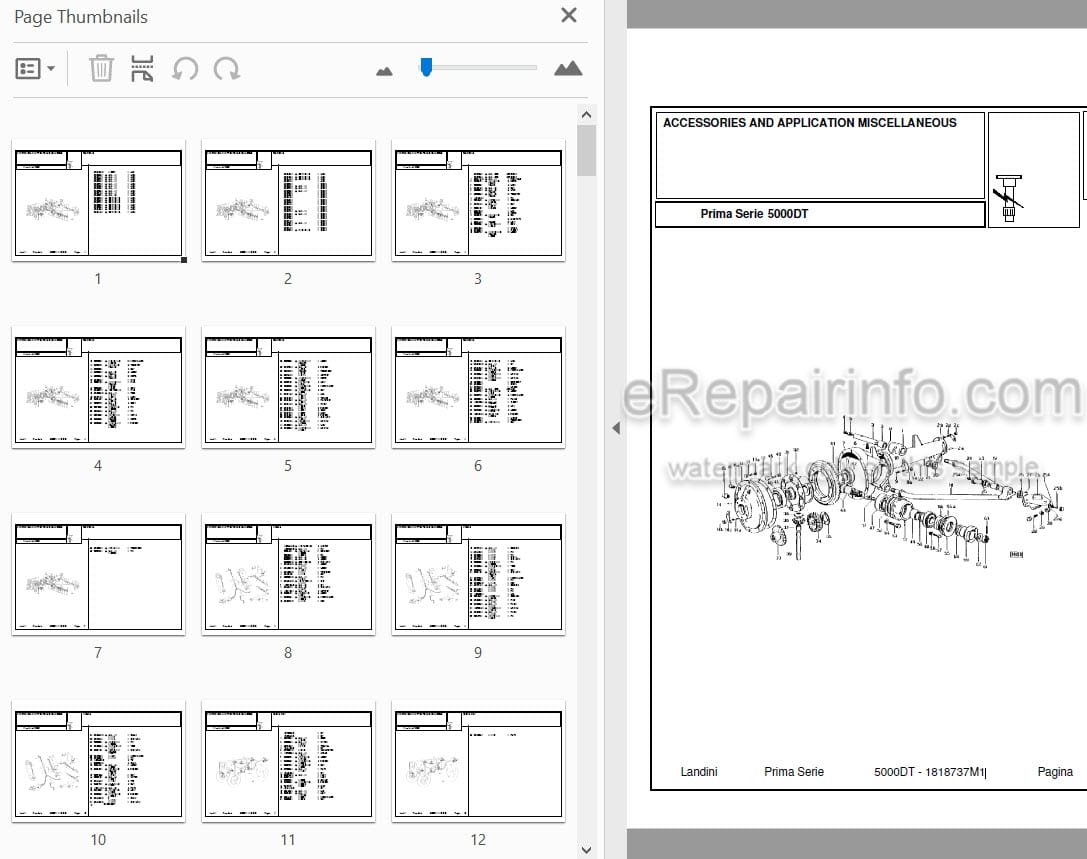Image resolution: width=1087 pixels, height=859 pixels.
Task: Collapse the navigation pane with left arrow
Action: click(x=616, y=428)
